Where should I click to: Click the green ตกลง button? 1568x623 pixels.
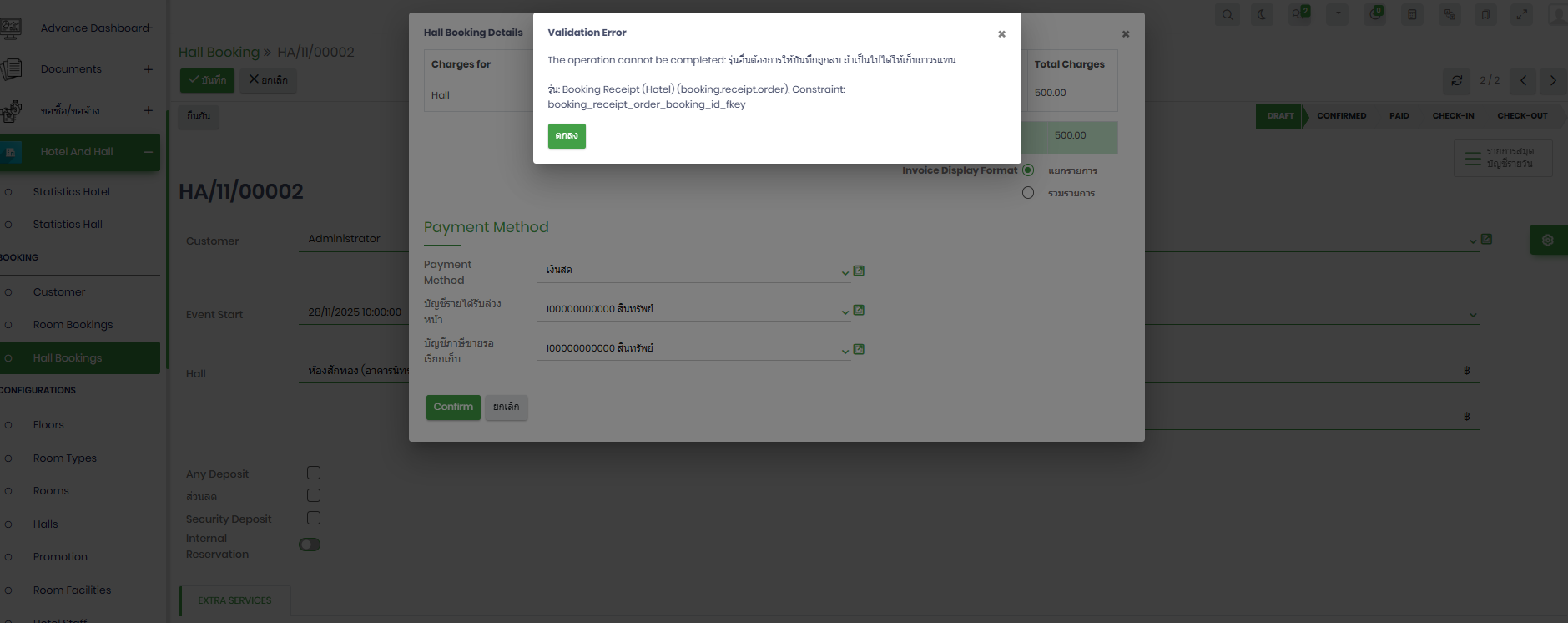click(x=567, y=136)
